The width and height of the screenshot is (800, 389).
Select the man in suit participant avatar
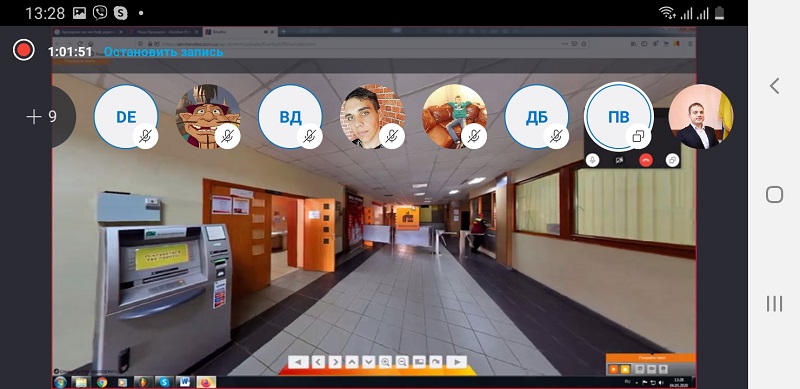tap(701, 117)
